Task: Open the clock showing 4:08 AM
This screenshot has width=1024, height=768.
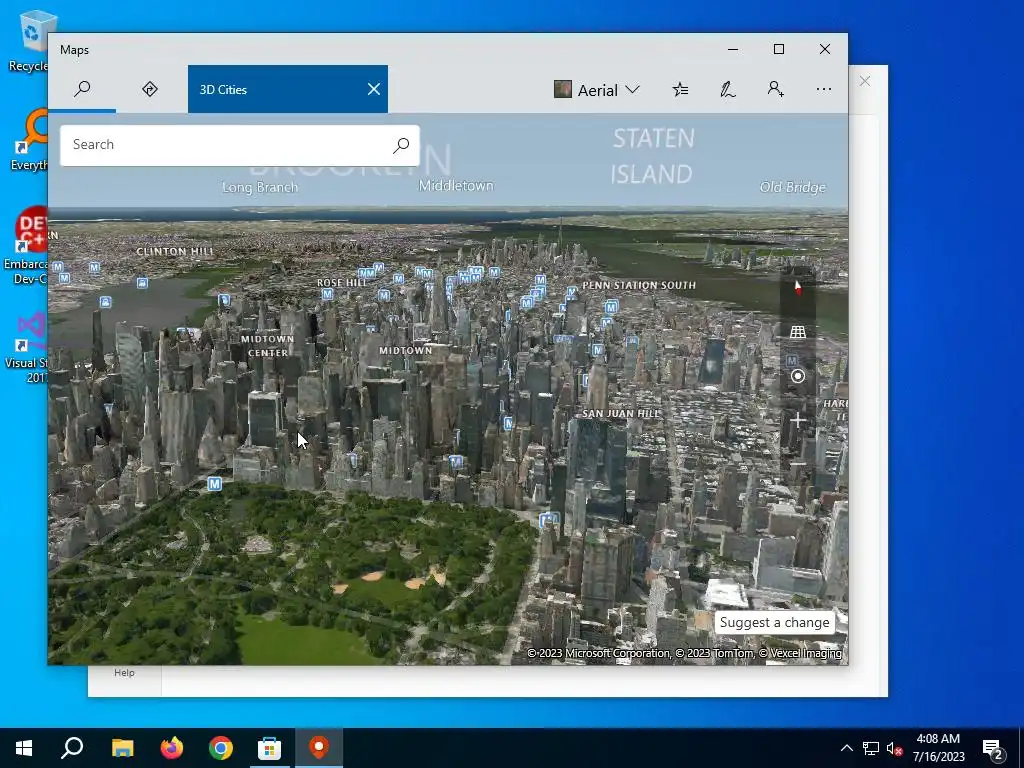Action: (x=938, y=748)
